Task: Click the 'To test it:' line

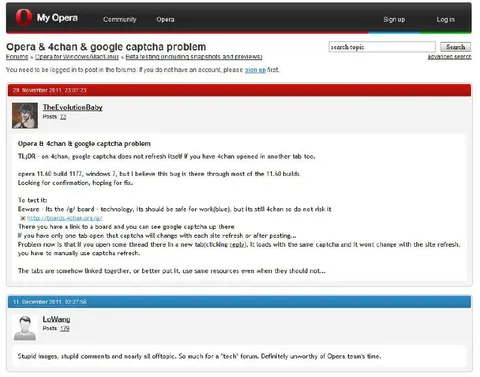Action: coord(32,200)
